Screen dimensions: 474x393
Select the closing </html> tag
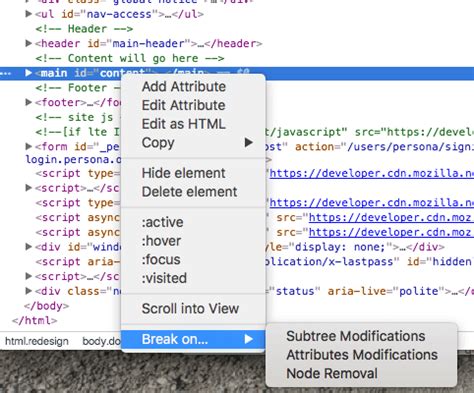pyautogui.click(x=35, y=320)
